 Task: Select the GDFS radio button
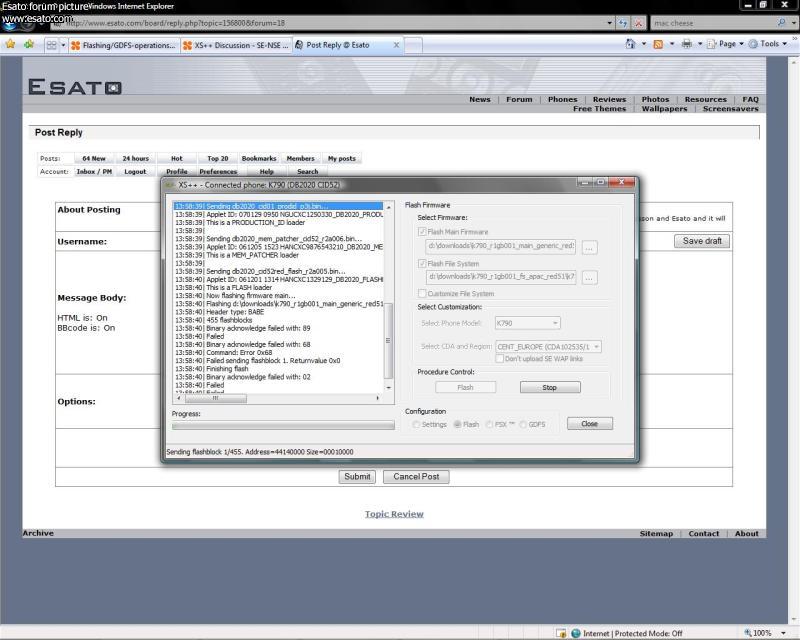pos(523,425)
